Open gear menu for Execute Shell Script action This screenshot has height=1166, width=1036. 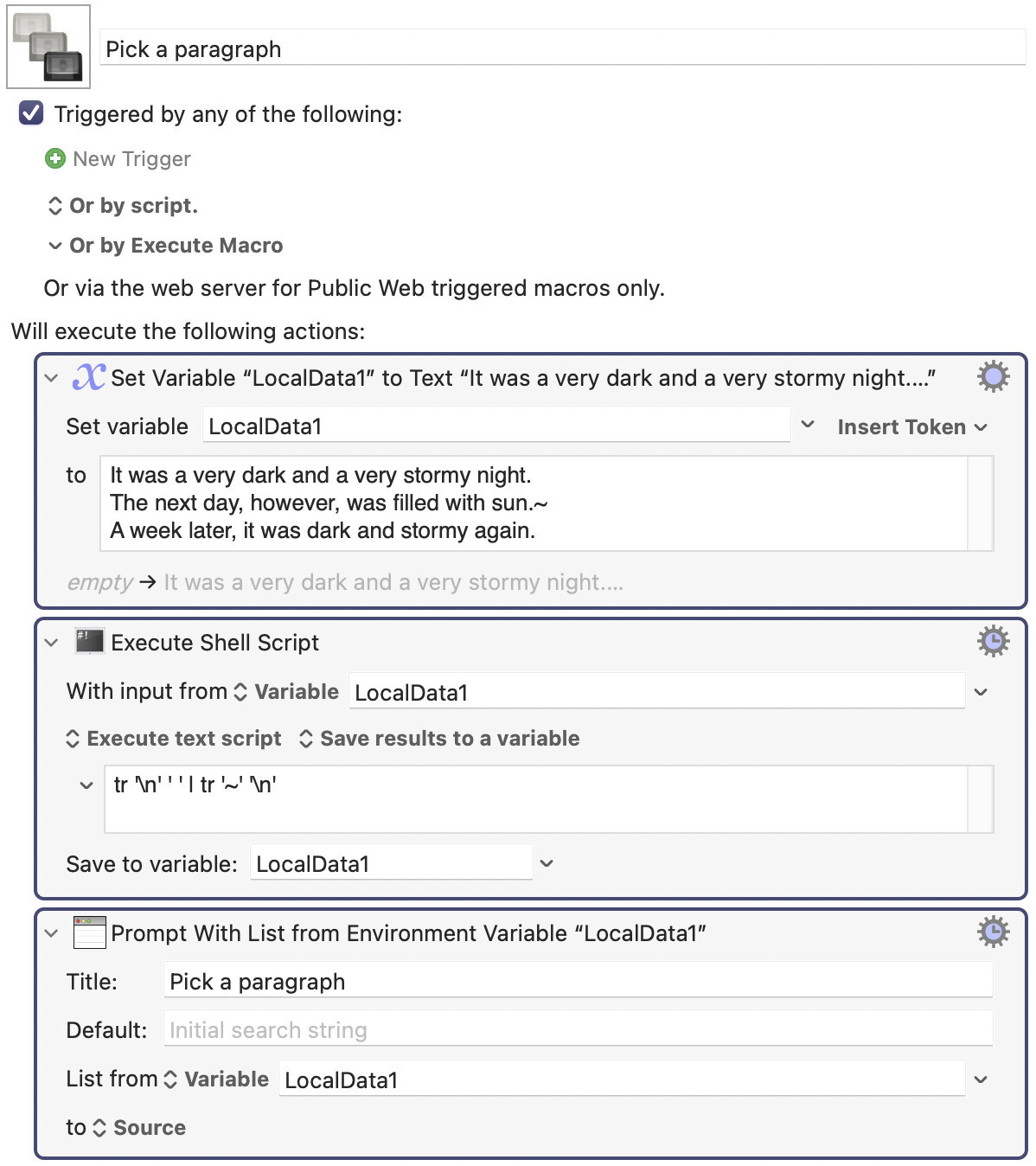tap(993, 641)
